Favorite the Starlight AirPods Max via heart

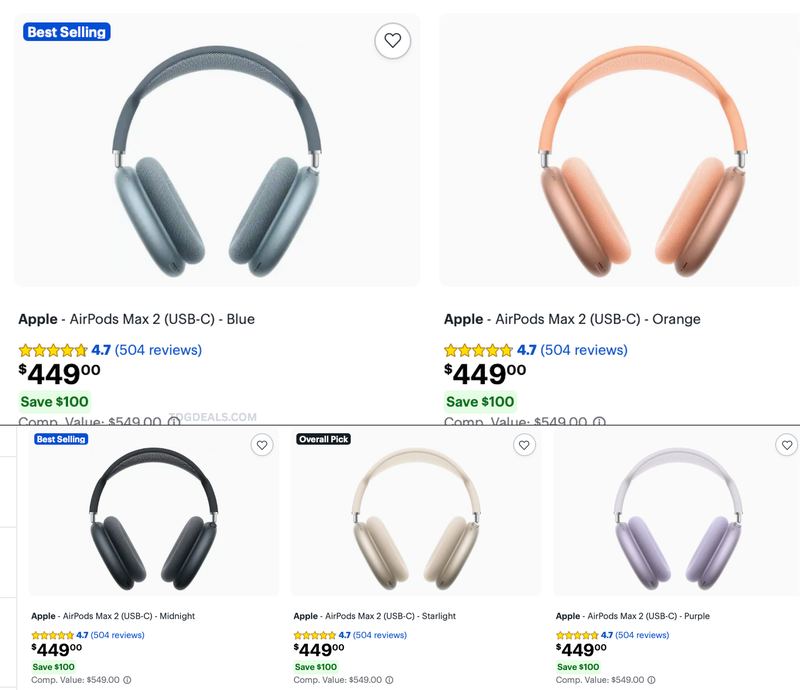(x=524, y=445)
